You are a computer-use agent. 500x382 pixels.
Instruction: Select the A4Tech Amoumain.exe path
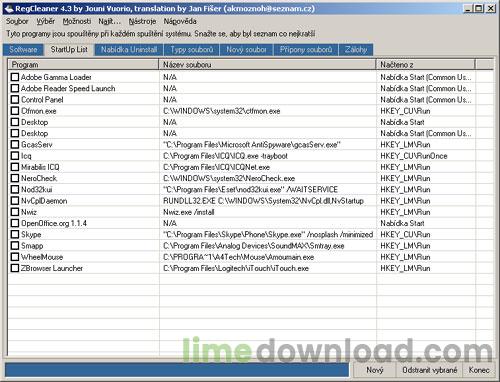[238, 257]
